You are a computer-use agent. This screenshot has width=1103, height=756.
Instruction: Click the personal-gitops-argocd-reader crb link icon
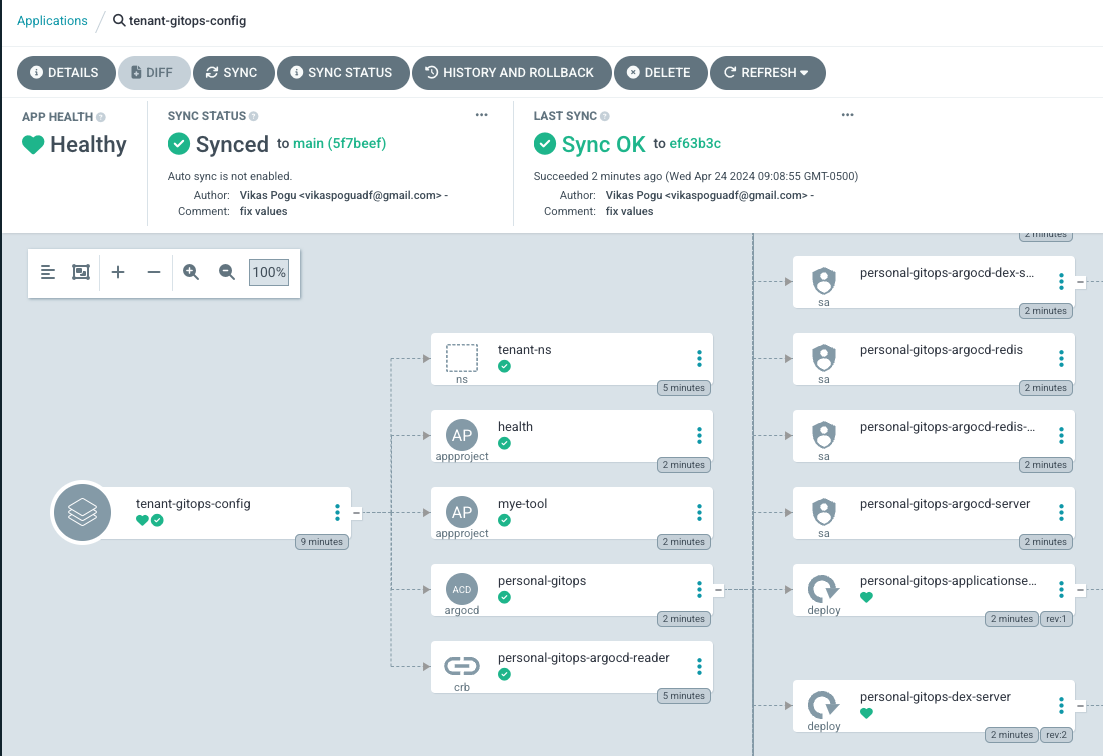[x=462, y=665]
